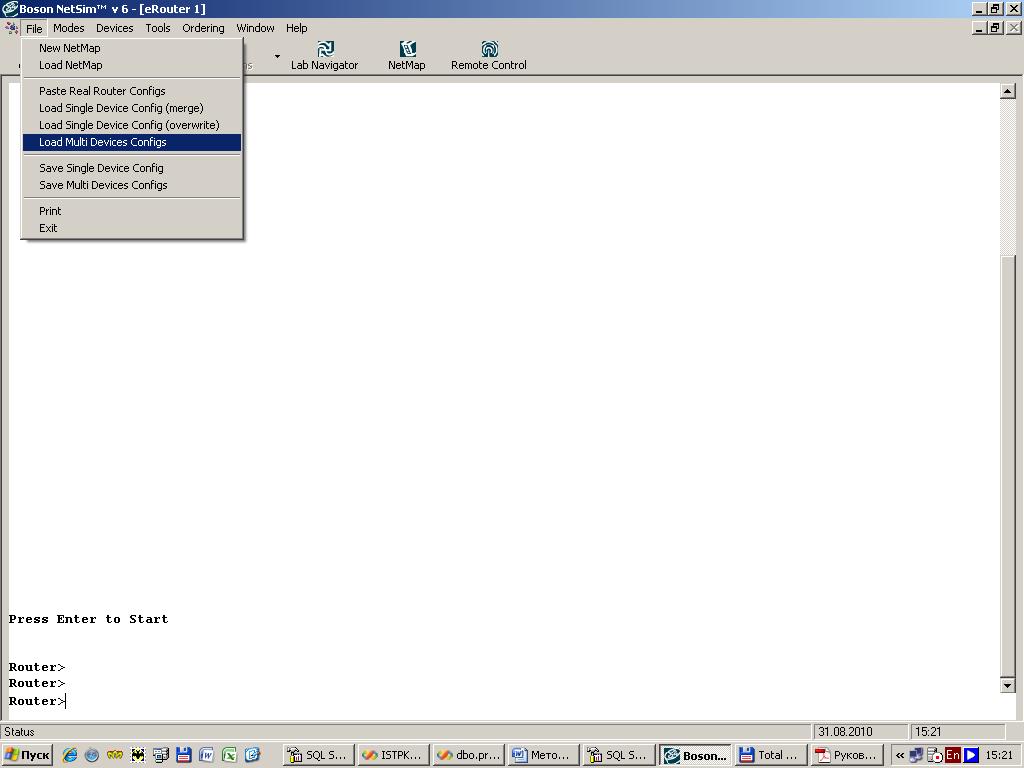The width and height of the screenshot is (1024, 768).
Task: Click the Status label in the status bar
Action: (20, 731)
